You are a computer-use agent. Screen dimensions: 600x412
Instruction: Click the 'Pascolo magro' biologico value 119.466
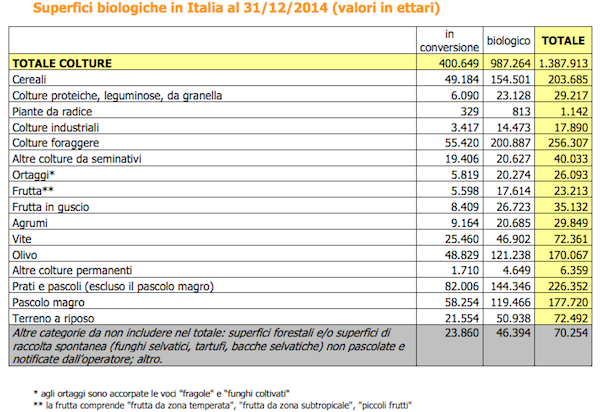coord(511,302)
